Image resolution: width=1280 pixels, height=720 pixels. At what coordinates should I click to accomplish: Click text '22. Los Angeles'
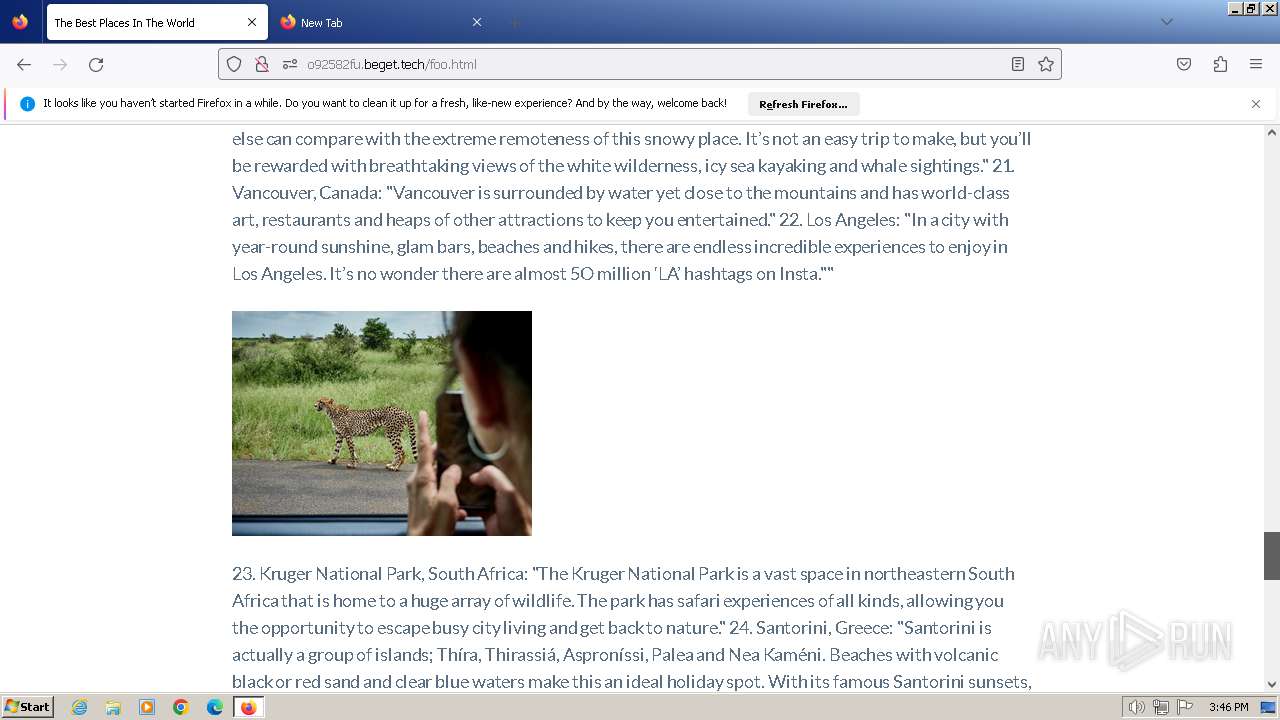[838, 220]
